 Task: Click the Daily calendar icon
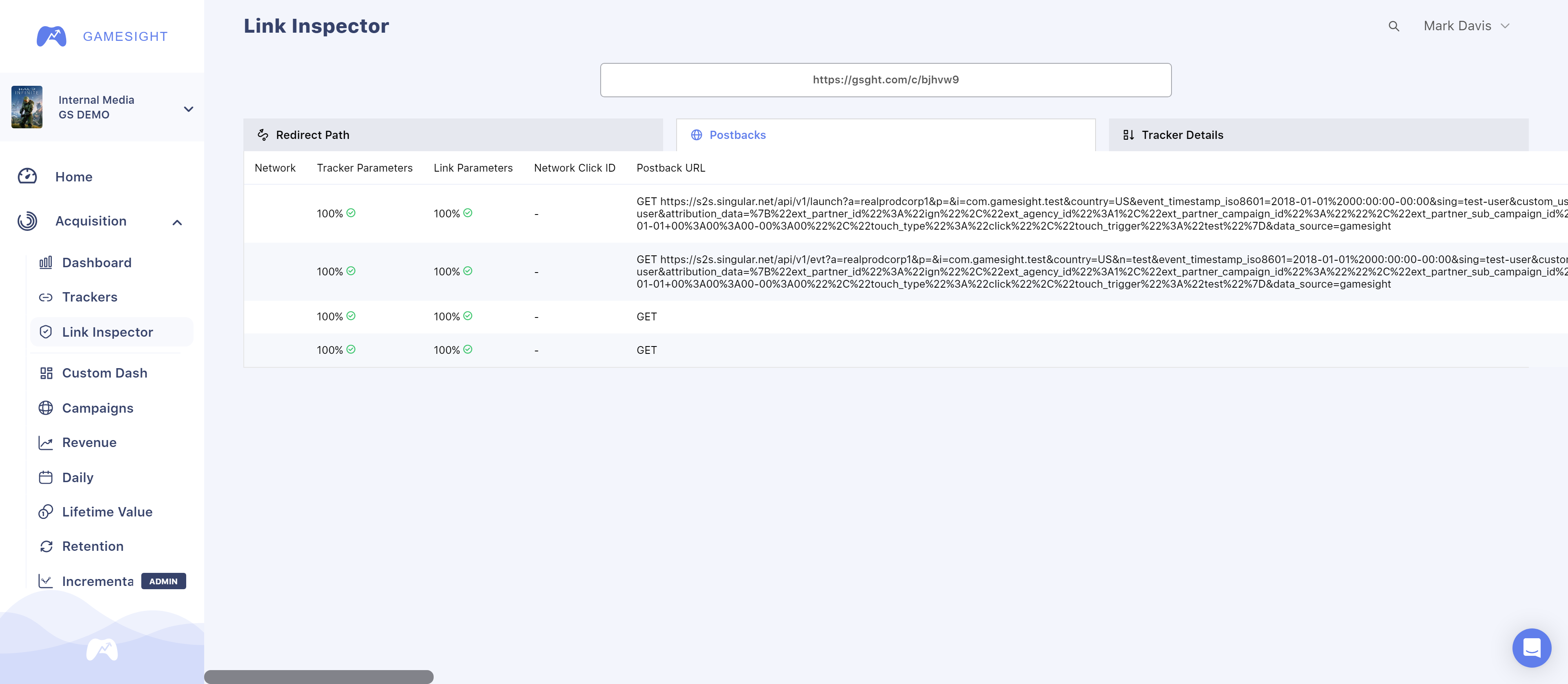point(46,478)
